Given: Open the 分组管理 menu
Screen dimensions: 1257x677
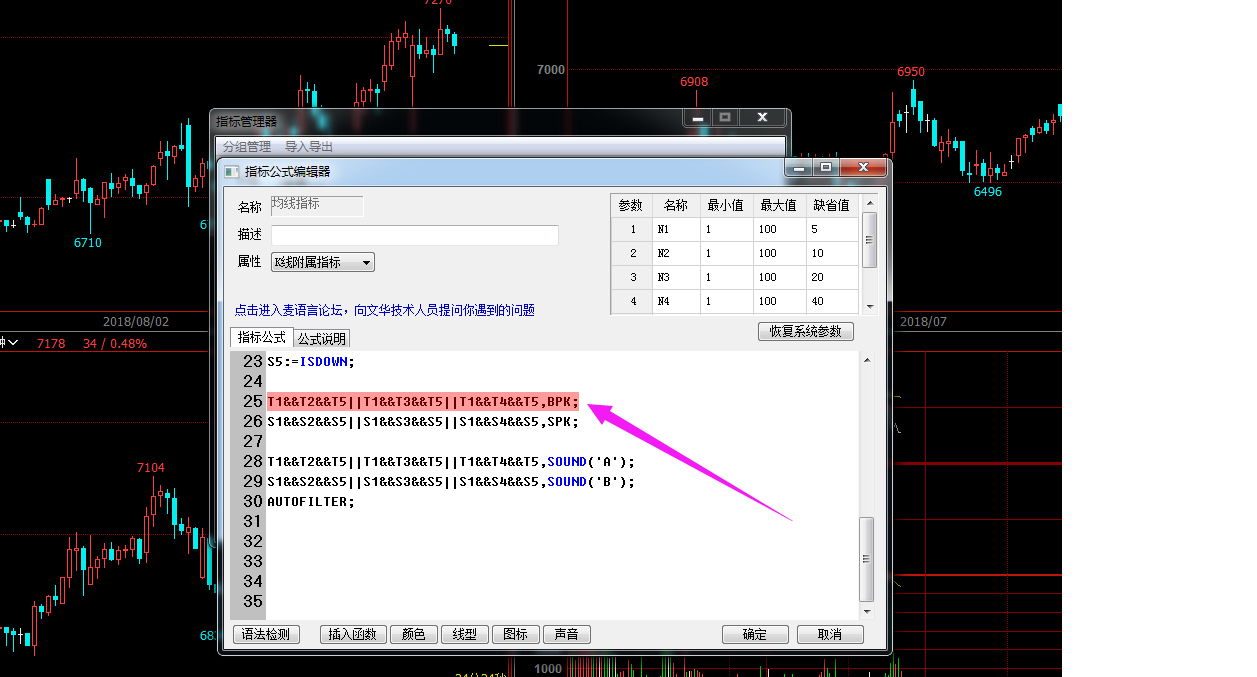Looking at the screenshot, I should point(246,146).
